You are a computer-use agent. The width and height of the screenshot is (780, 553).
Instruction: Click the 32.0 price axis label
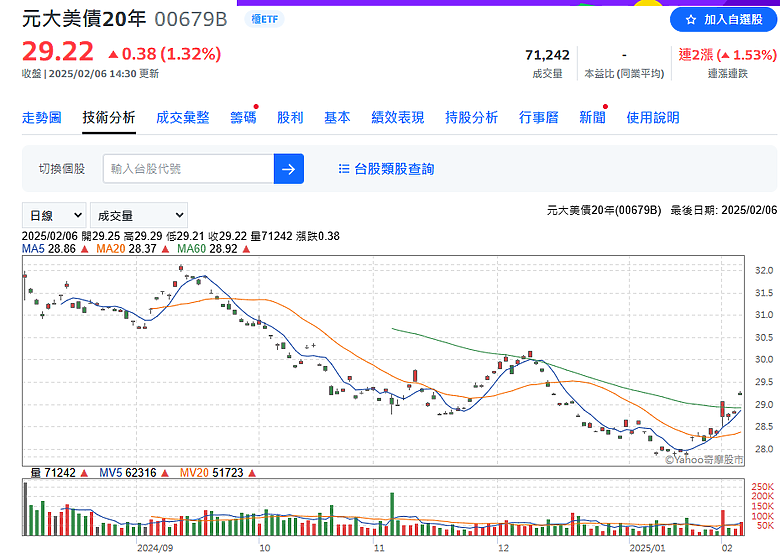[764, 271]
